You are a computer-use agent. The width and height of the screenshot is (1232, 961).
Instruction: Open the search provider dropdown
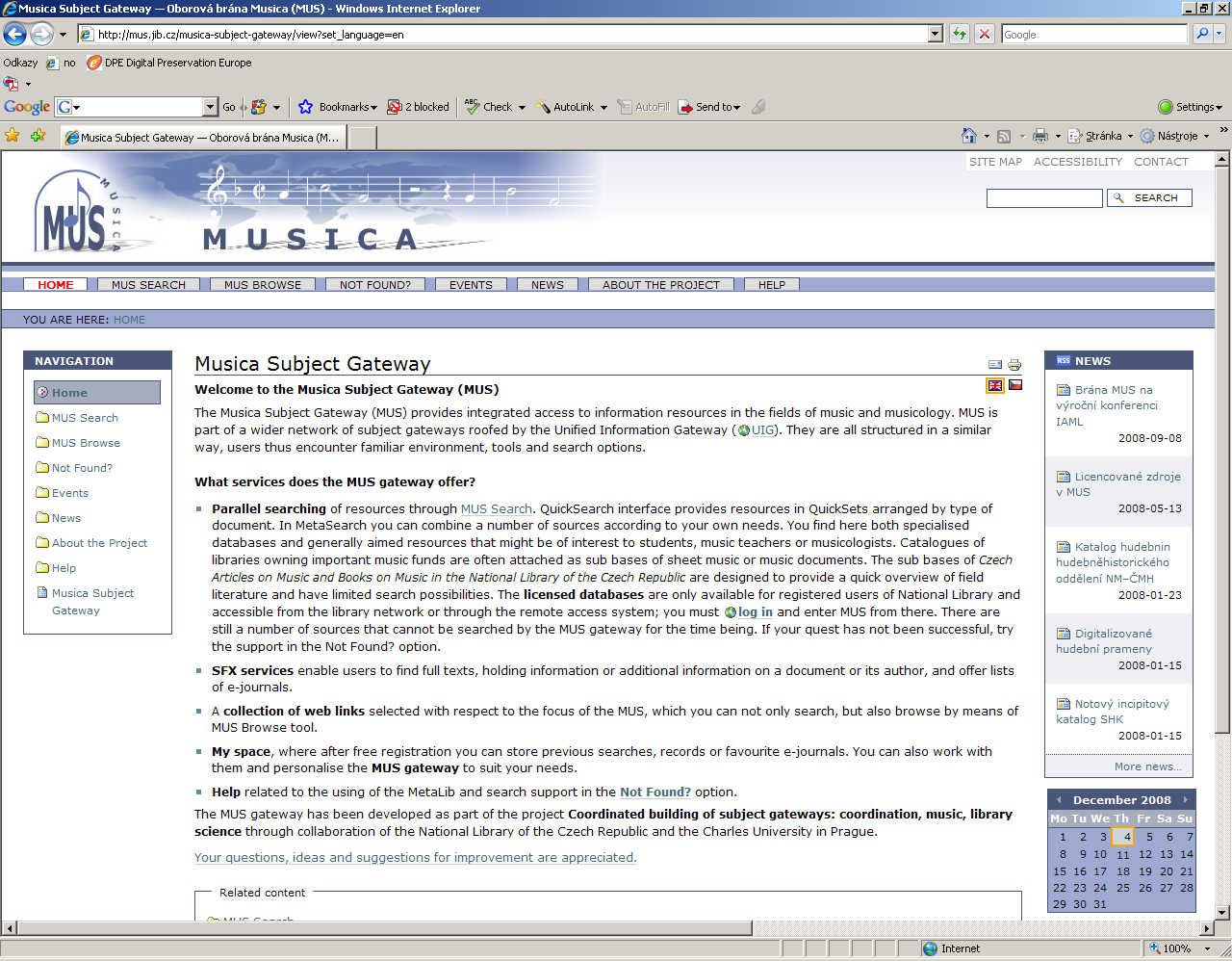click(x=1219, y=34)
